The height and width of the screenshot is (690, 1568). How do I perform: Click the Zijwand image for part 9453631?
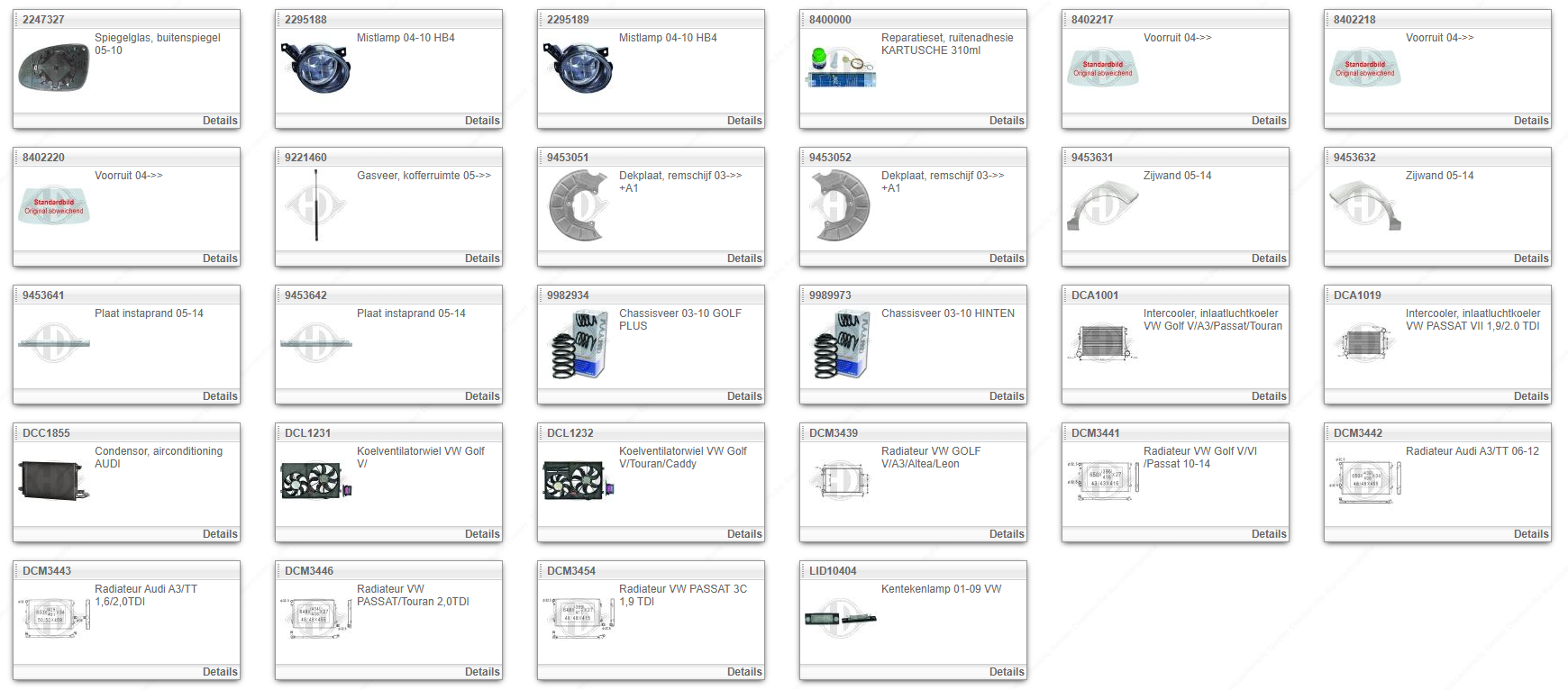point(1102,206)
